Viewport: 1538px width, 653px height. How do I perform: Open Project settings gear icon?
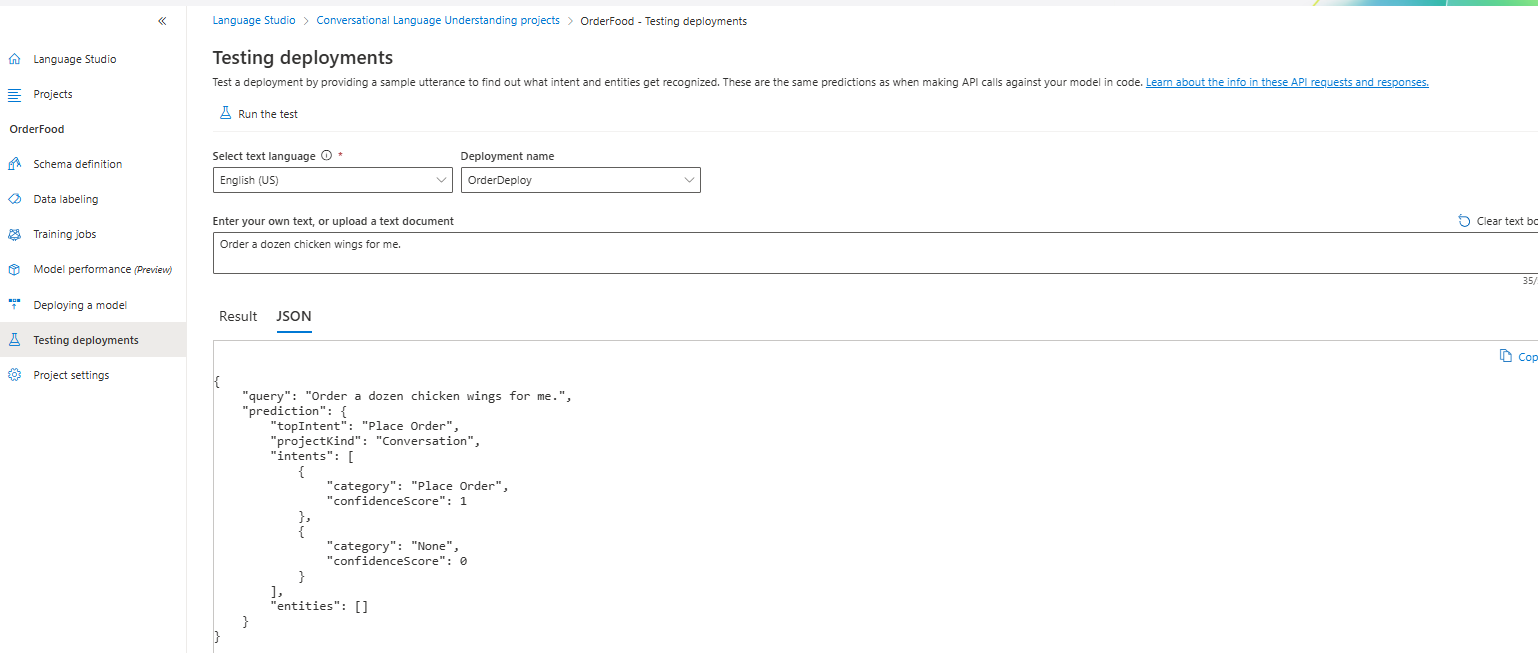[14, 375]
